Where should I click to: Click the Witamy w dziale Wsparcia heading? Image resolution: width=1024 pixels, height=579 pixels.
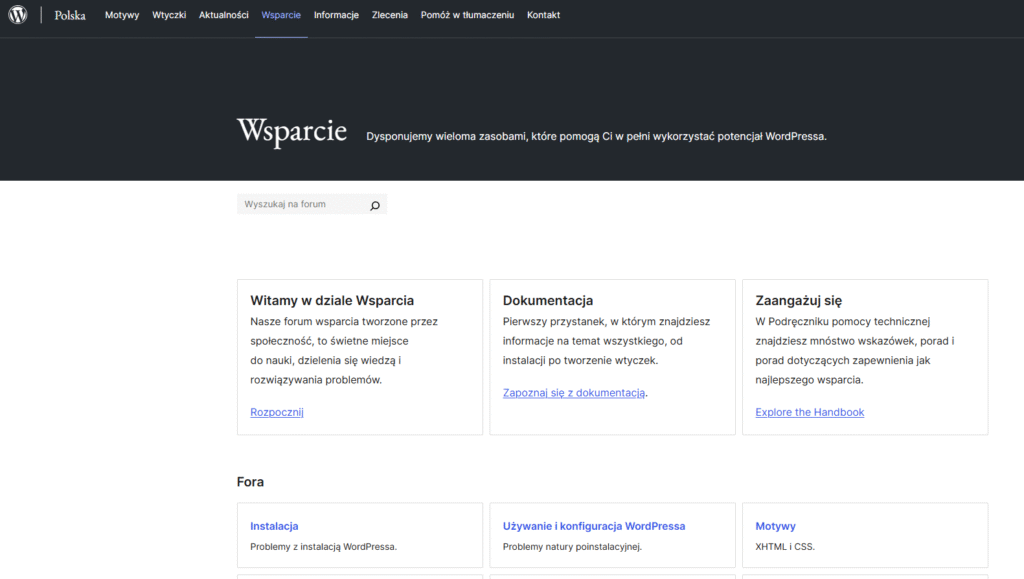point(332,300)
